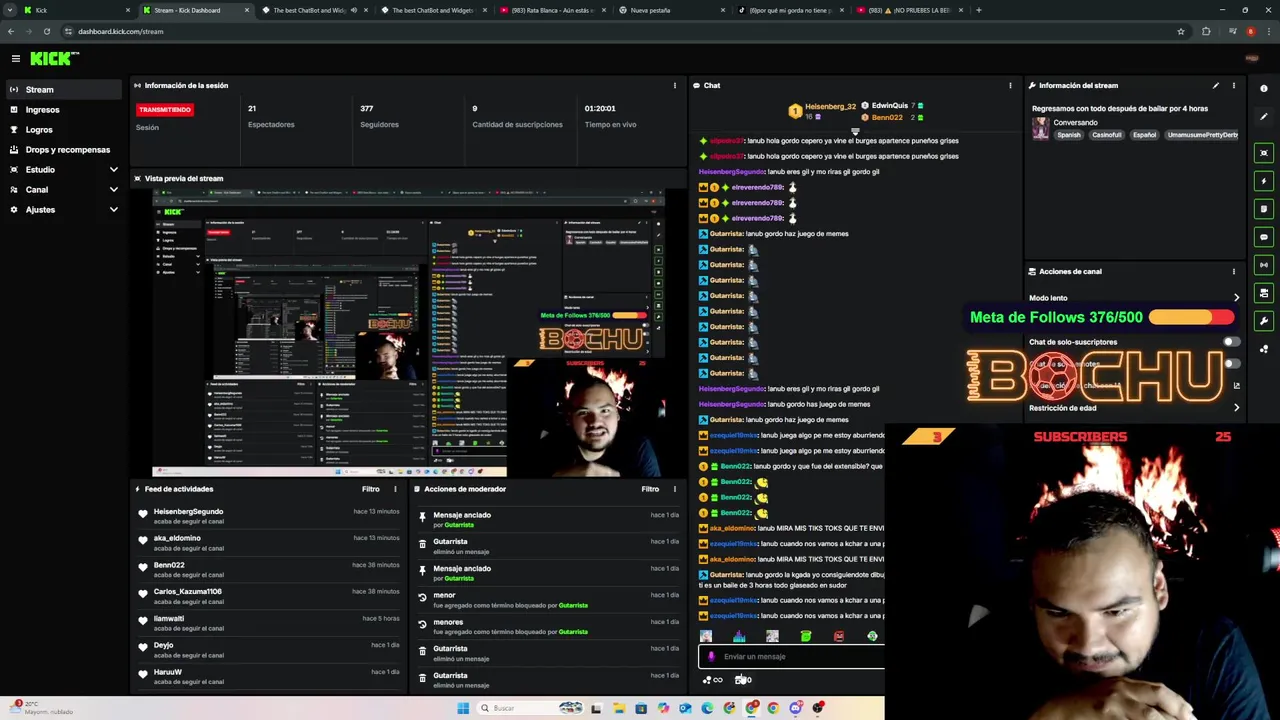1280x720 pixels.
Task: Click the '01:20:01' Tiempo en vivo value
Action: point(600,108)
